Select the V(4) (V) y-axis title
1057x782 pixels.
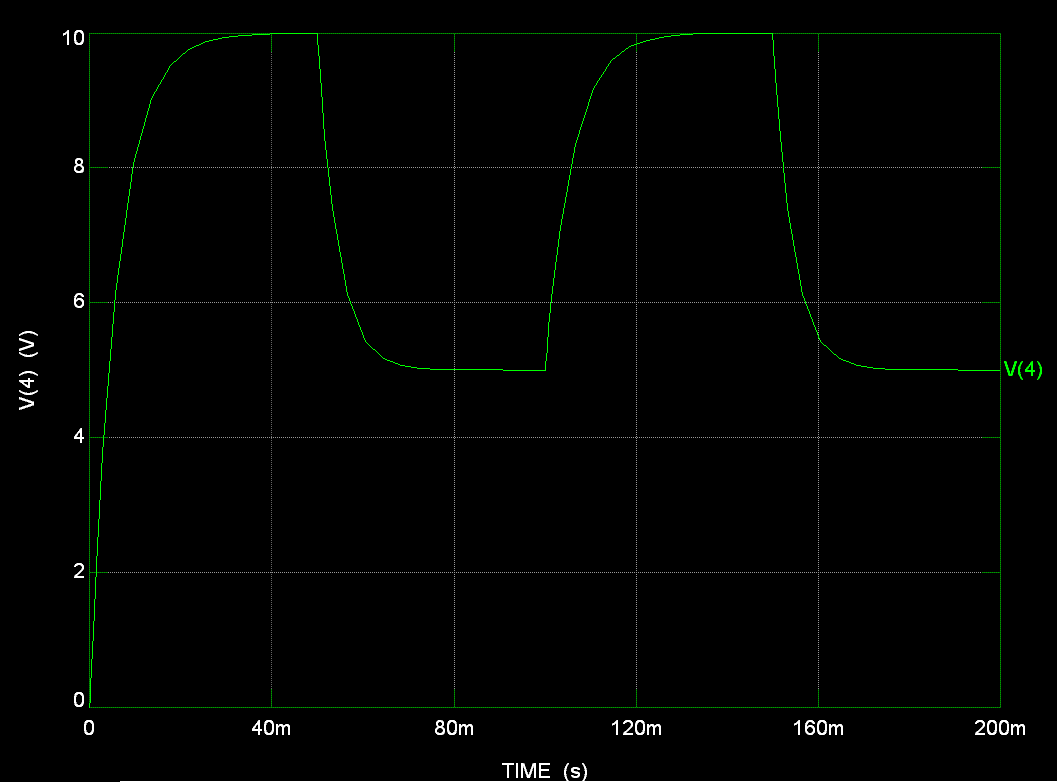pos(28,370)
